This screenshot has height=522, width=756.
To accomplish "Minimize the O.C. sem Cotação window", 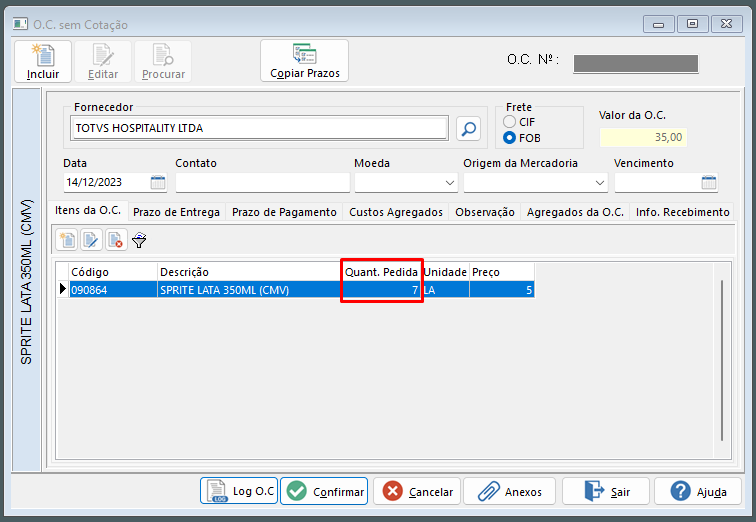I will (659, 24).
